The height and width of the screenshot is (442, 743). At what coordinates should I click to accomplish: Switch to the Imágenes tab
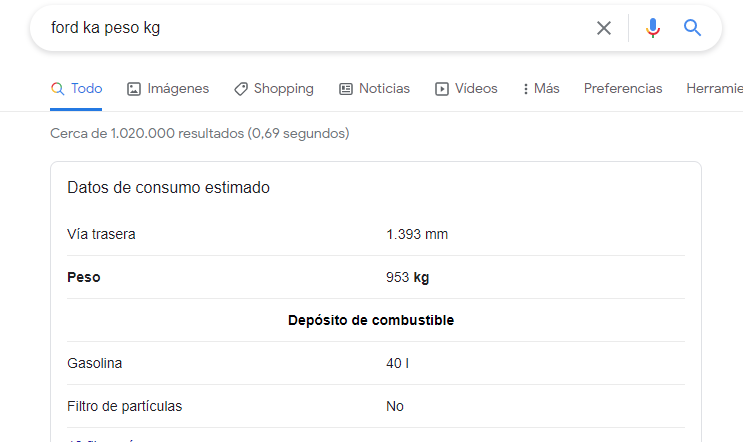tap(178, 88)
